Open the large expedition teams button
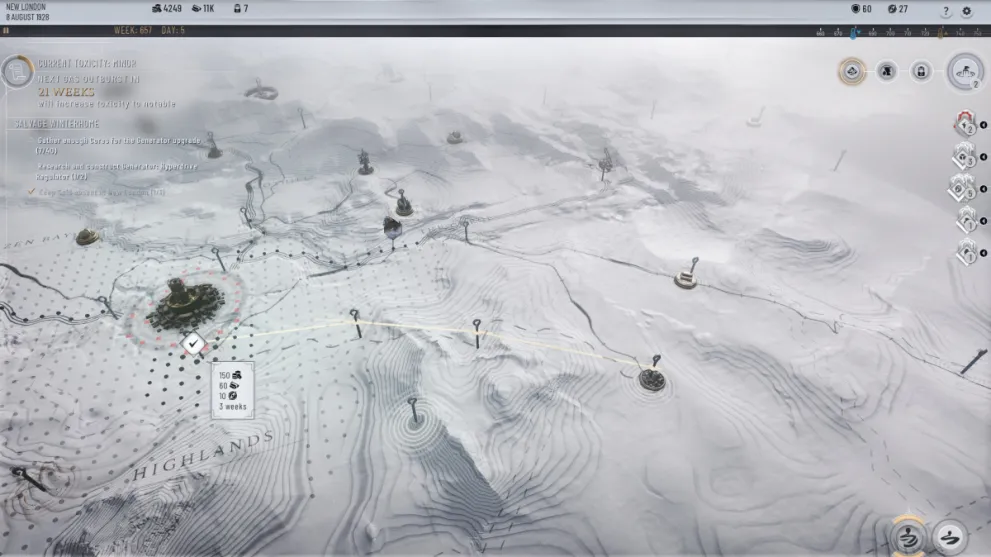 [x=965, y=71]
